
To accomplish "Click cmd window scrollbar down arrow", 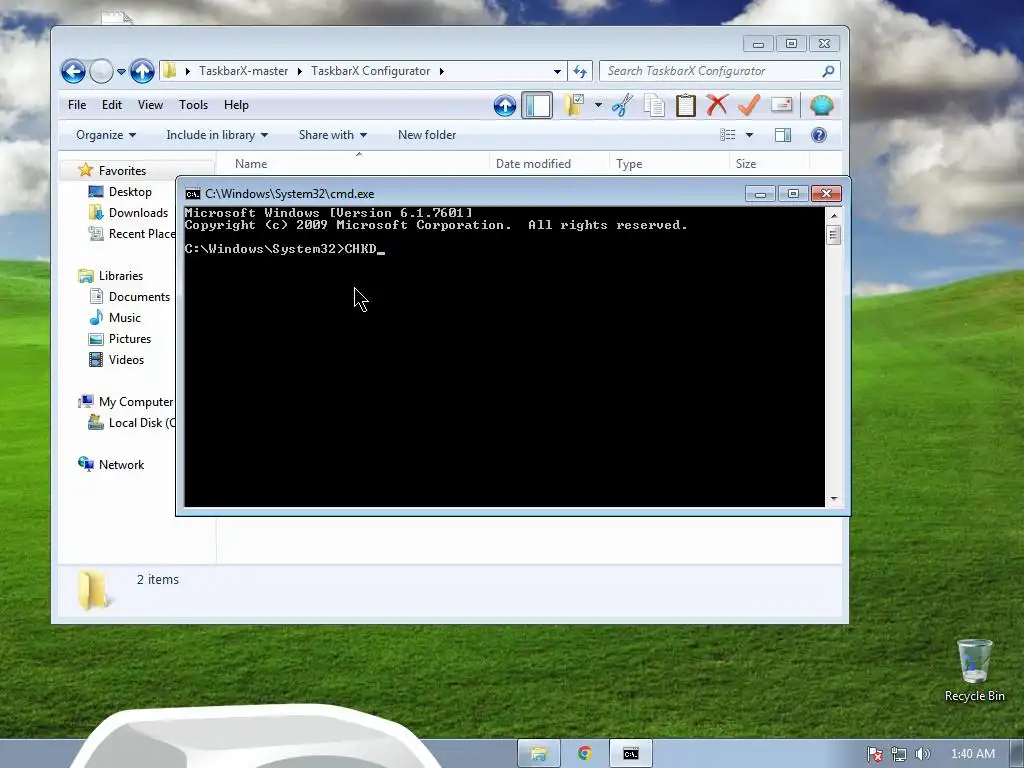I will [833, 499].
